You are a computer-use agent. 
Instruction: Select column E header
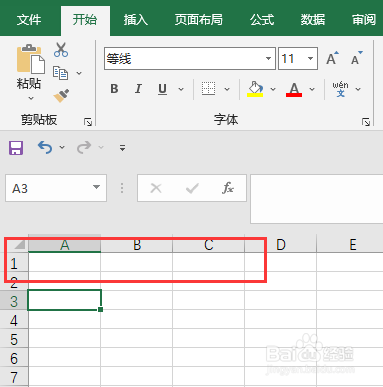coord(350,245)
